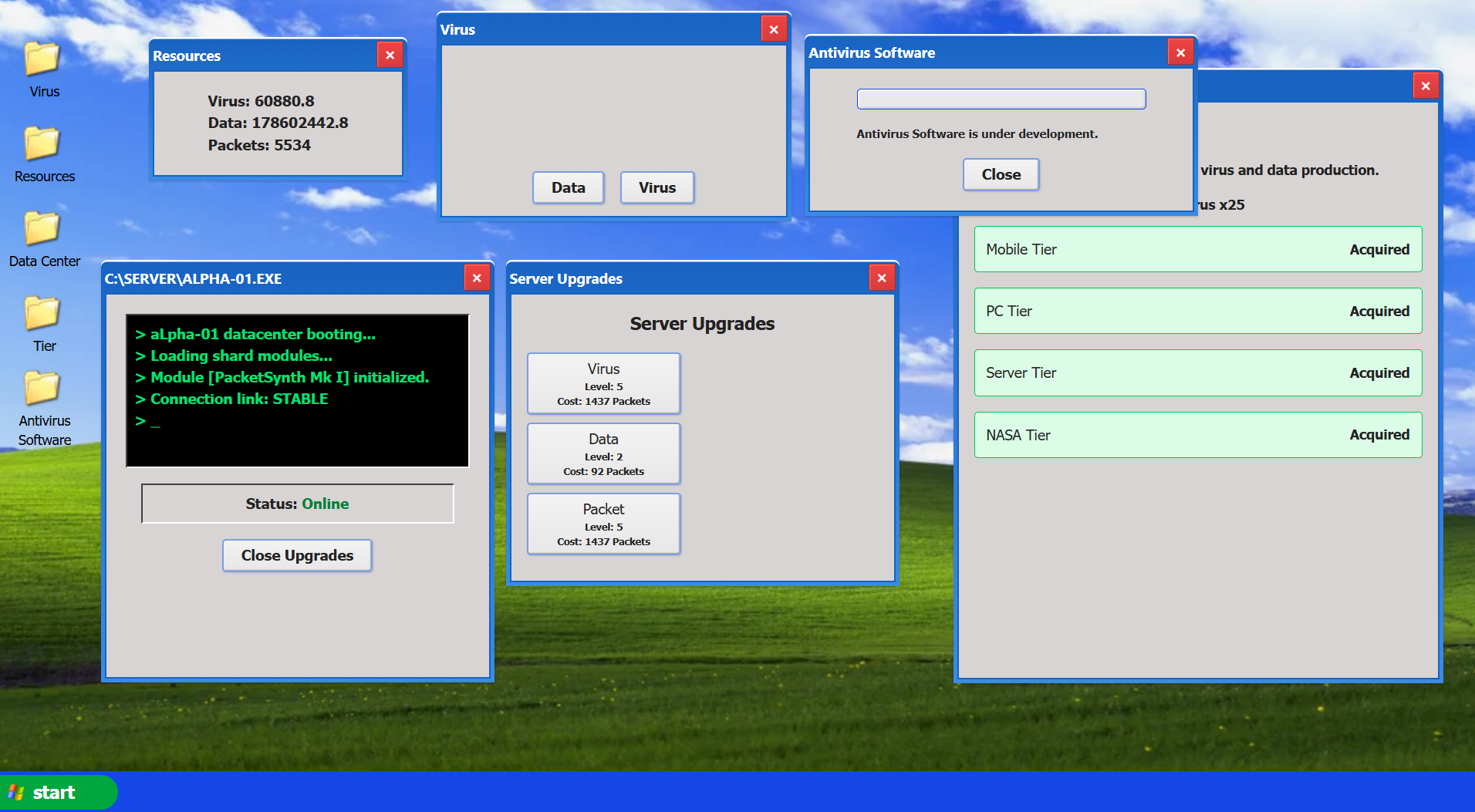Screen dimensions: 1475x812
Task: Close the Tier window behind Antivirus
Action: coord(1426,86)
